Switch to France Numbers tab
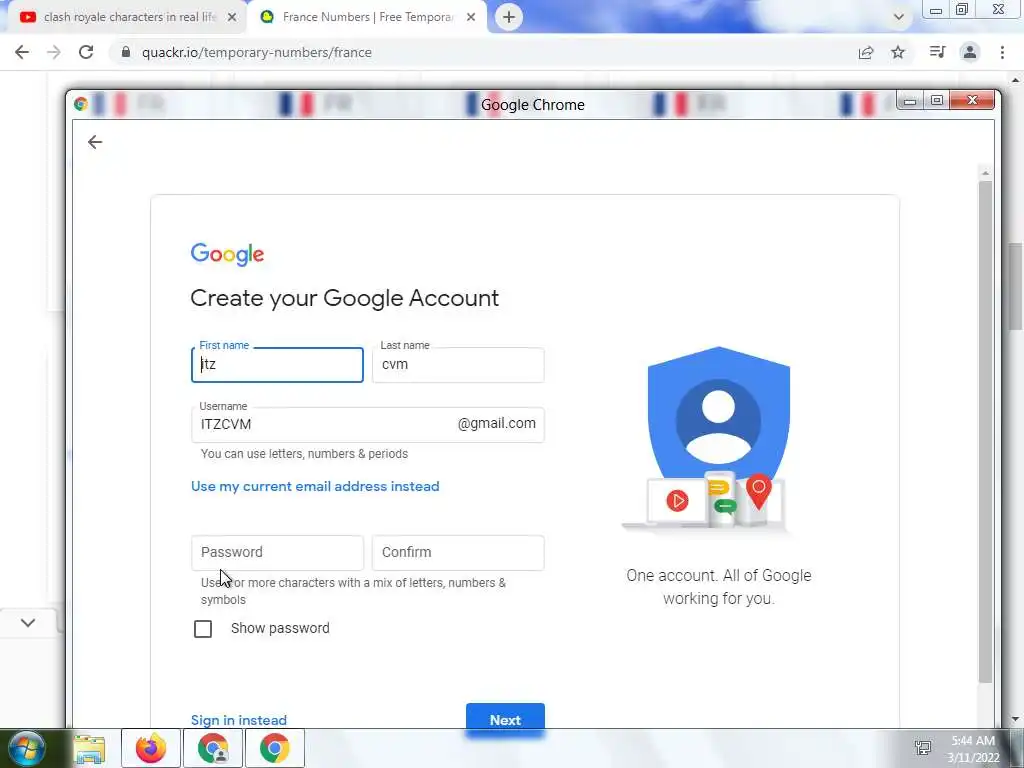Viewport: 1024px width, 768px height. tap(367, 17)
